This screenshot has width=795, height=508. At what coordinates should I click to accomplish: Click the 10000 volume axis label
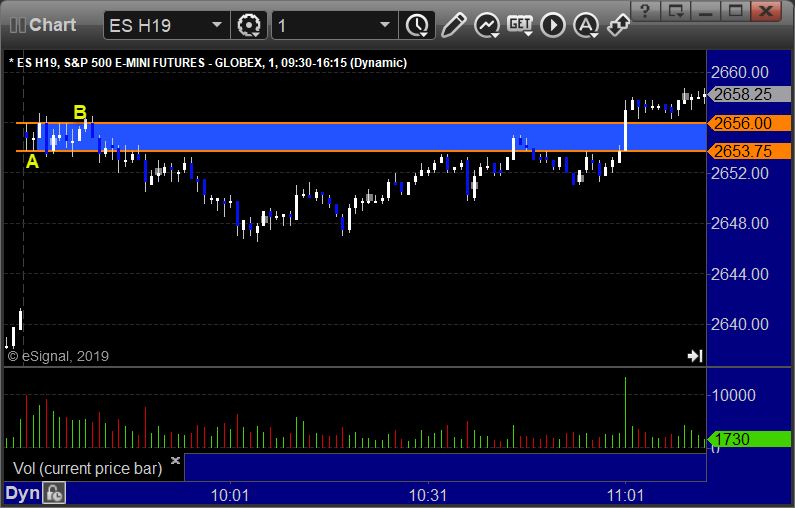pos(734,395)
